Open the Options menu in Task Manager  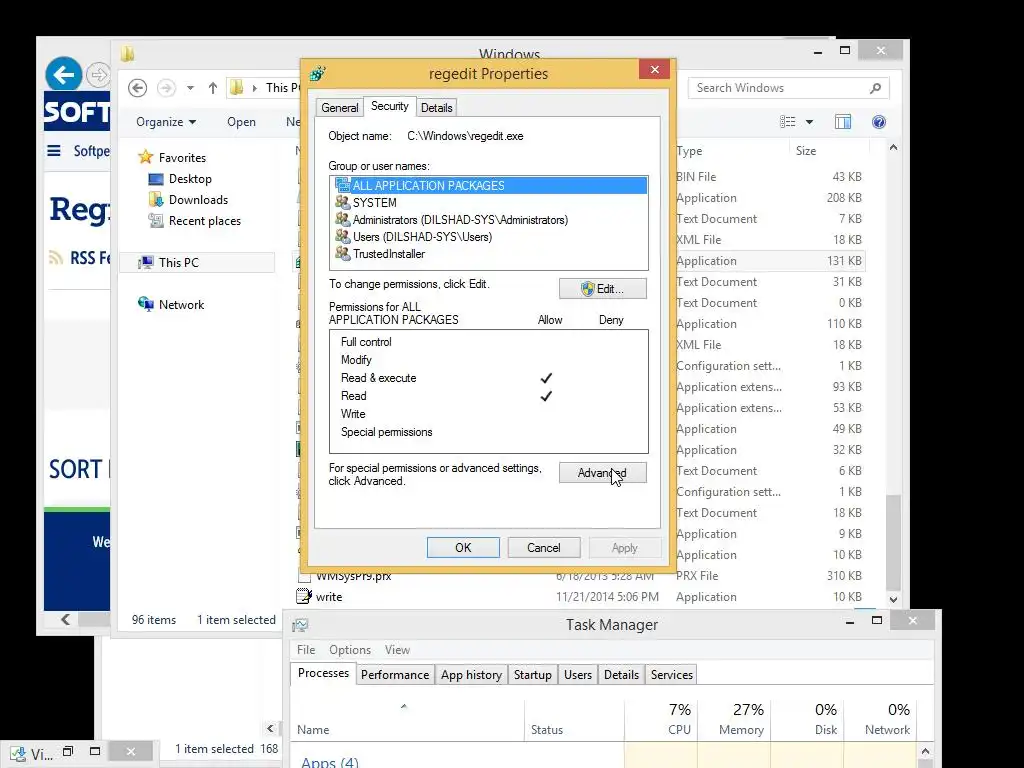(349, 650)
